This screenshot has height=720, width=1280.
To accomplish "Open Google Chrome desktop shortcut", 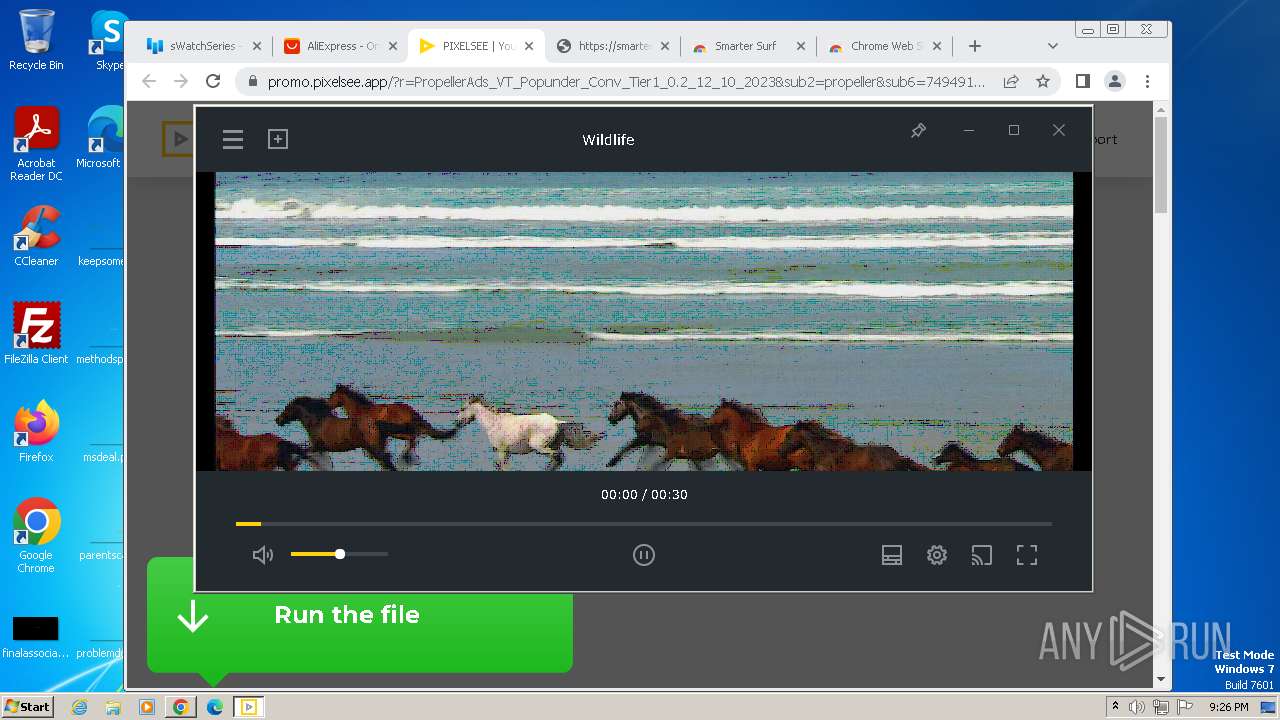I will [x=36, y=536].
